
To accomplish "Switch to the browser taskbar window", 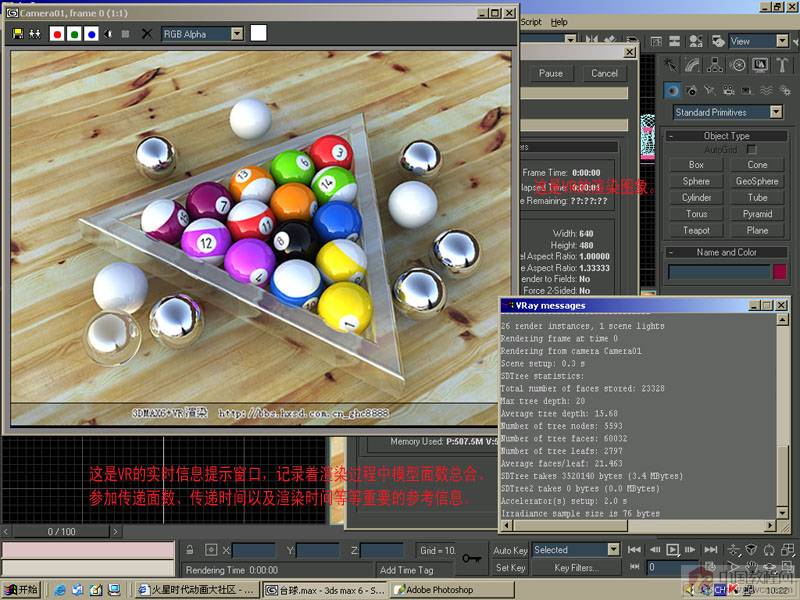I will 198,590.
